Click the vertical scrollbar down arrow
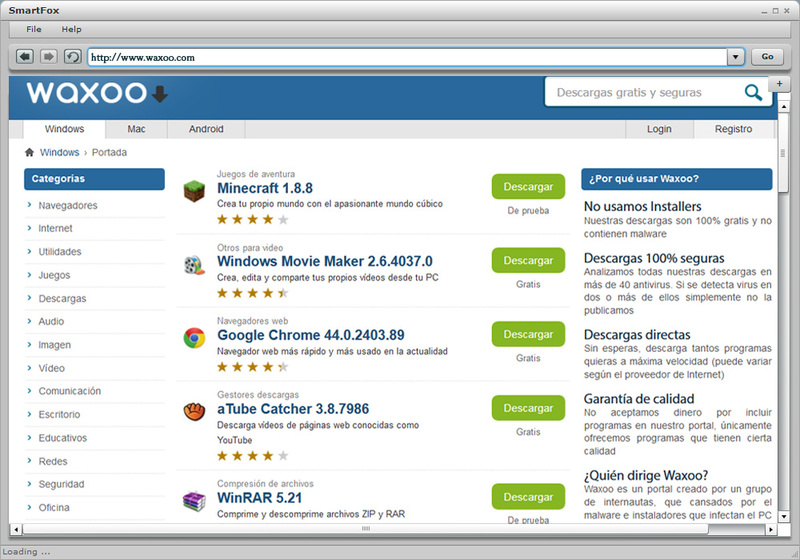 tap(784, 516)
